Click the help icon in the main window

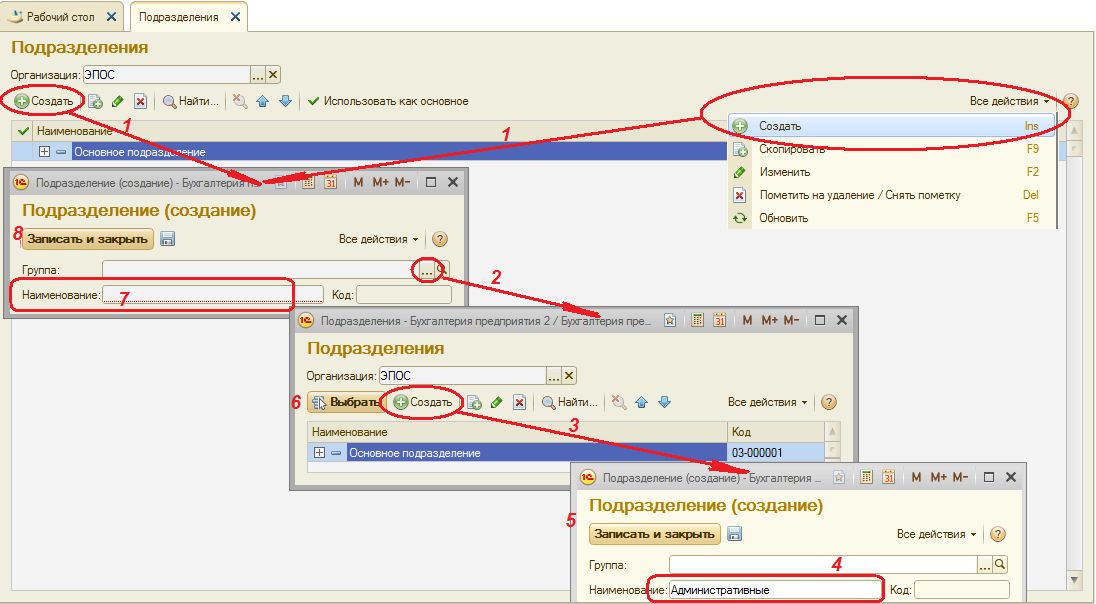[x=1070, y=101]
